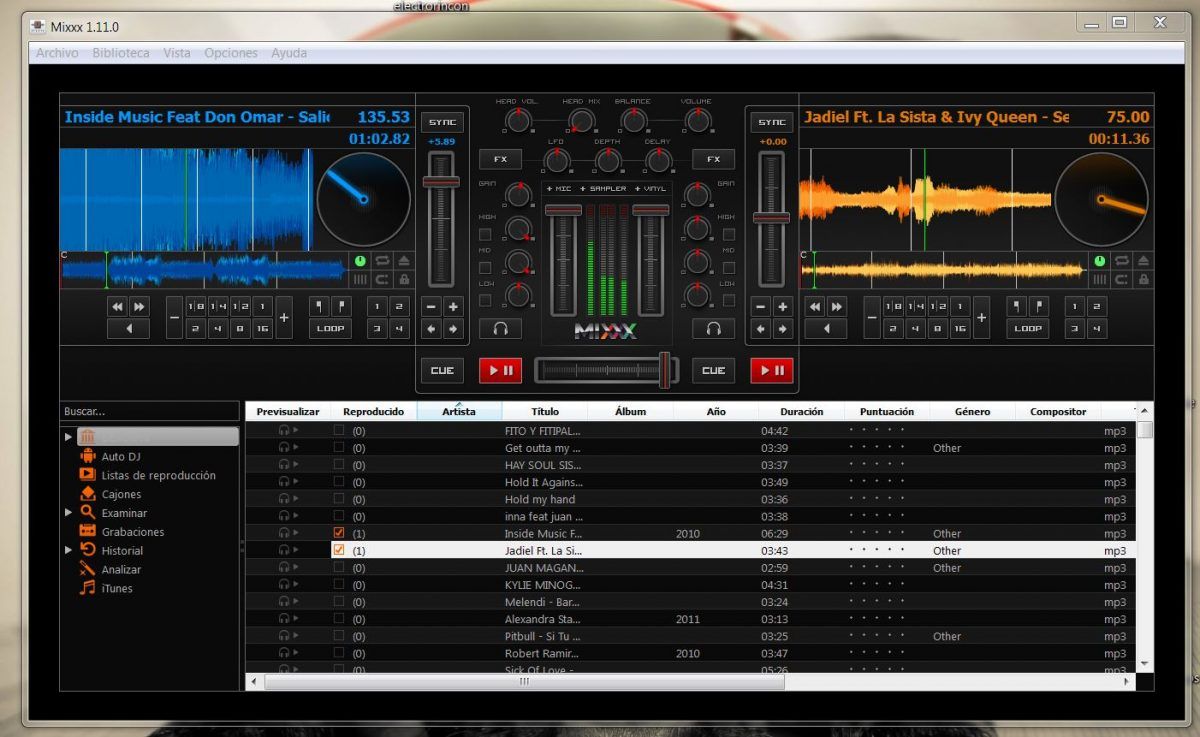Expand the + MIC section
Screen dimensions: 1200x737
pyautogui.click(x=558, y=188)
